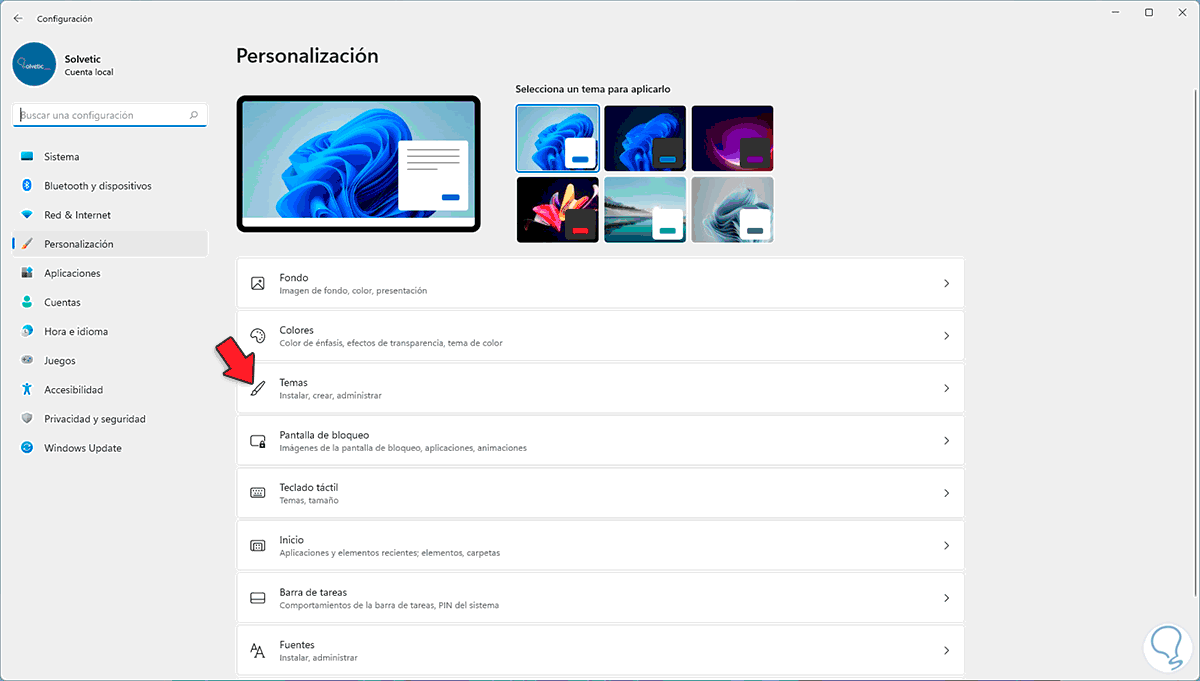Viewport: 1200px width, 681px height.
Task: Click the Hora e idioma globe icon
Action: (27, 331)
